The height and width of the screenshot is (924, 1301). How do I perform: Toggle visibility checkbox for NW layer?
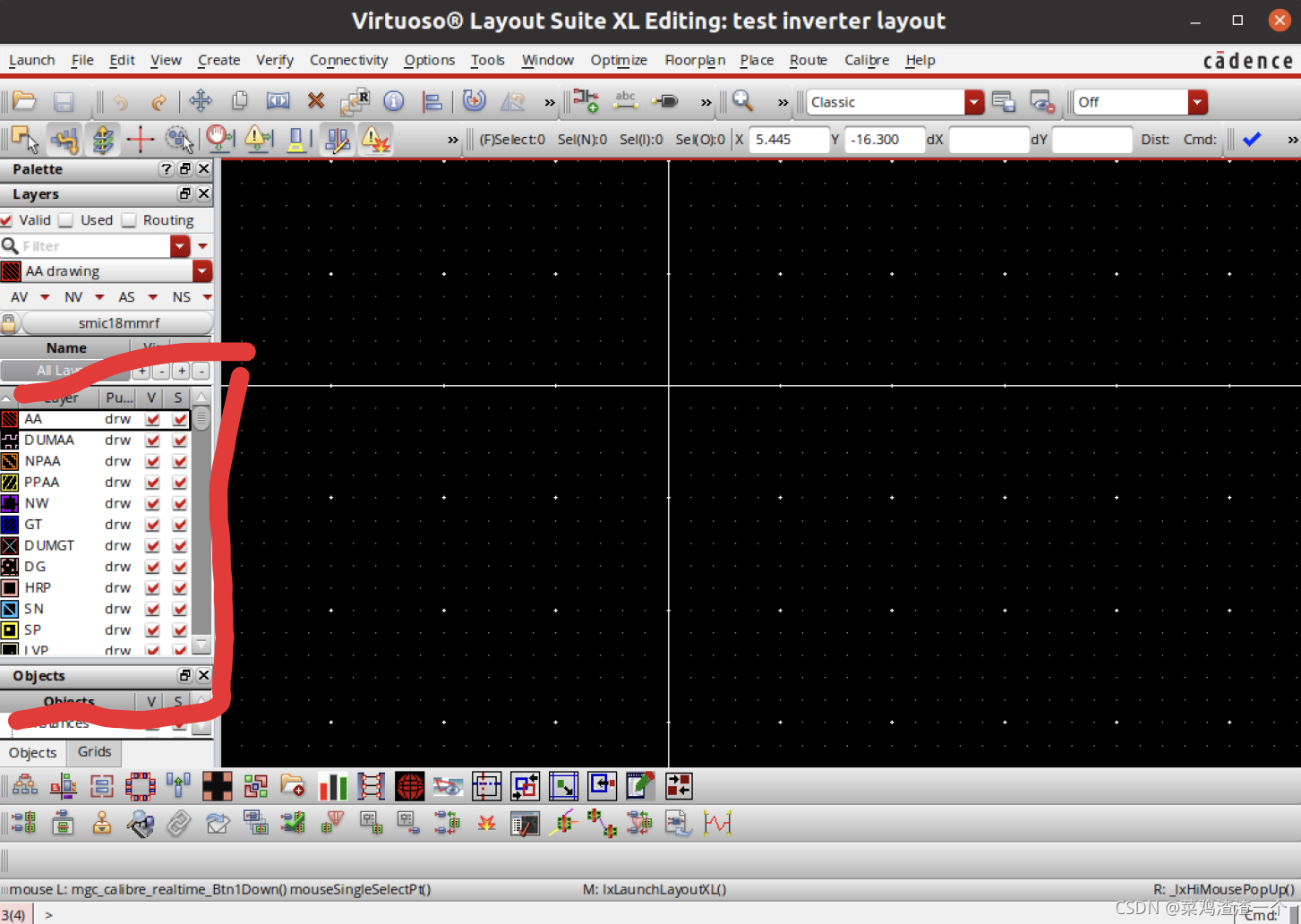(152, 503)
